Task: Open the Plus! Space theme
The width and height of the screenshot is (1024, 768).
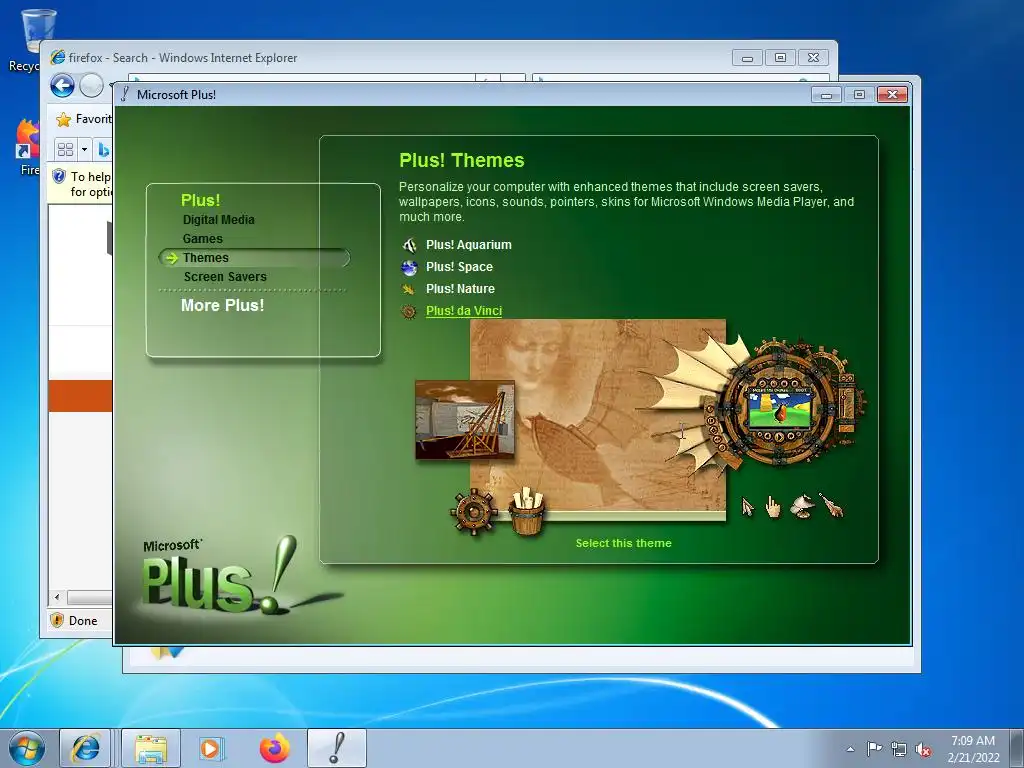Action: [459, 266]
